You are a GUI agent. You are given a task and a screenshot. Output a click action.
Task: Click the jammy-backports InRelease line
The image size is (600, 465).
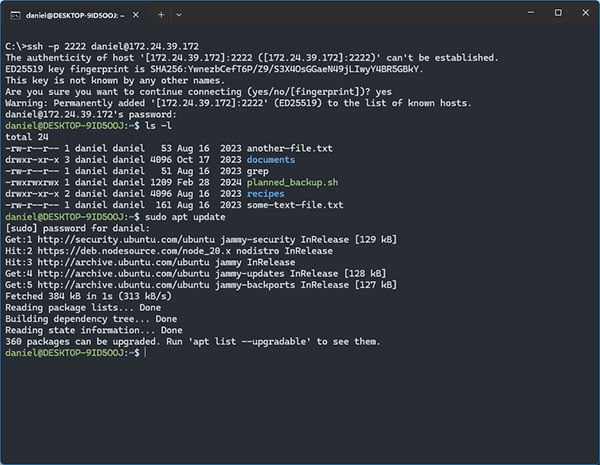(201, 285)
